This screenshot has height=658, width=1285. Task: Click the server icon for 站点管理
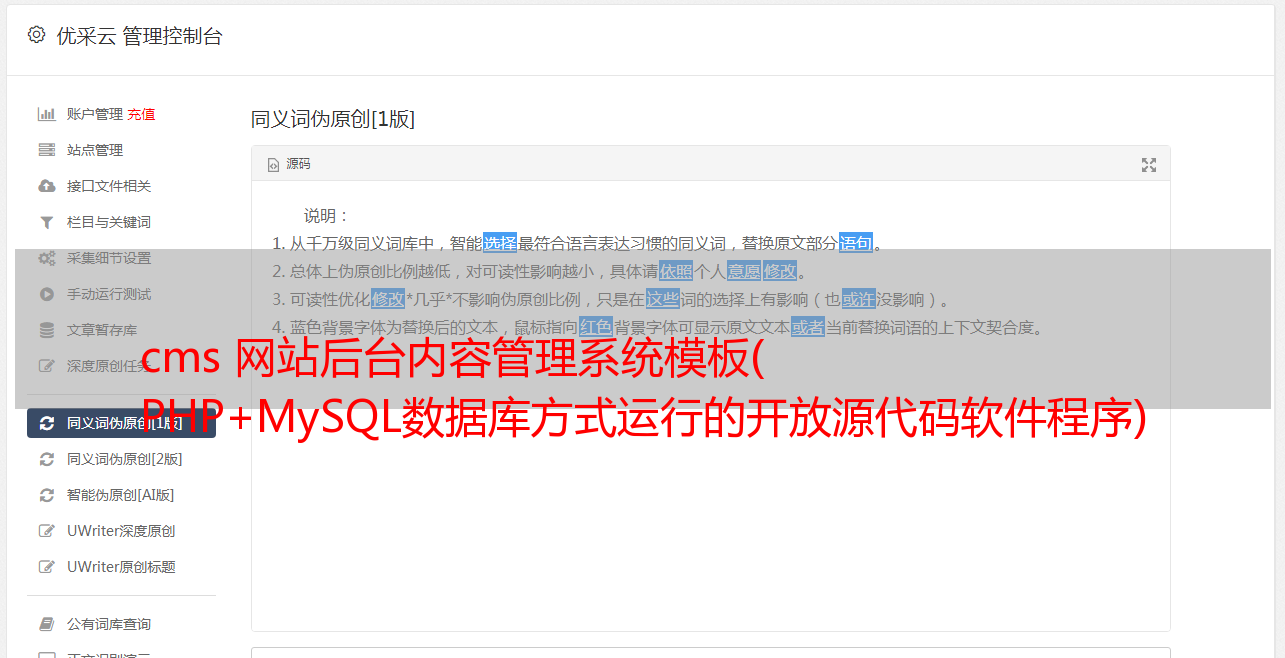pyautogui.click(x=46, y=150)
